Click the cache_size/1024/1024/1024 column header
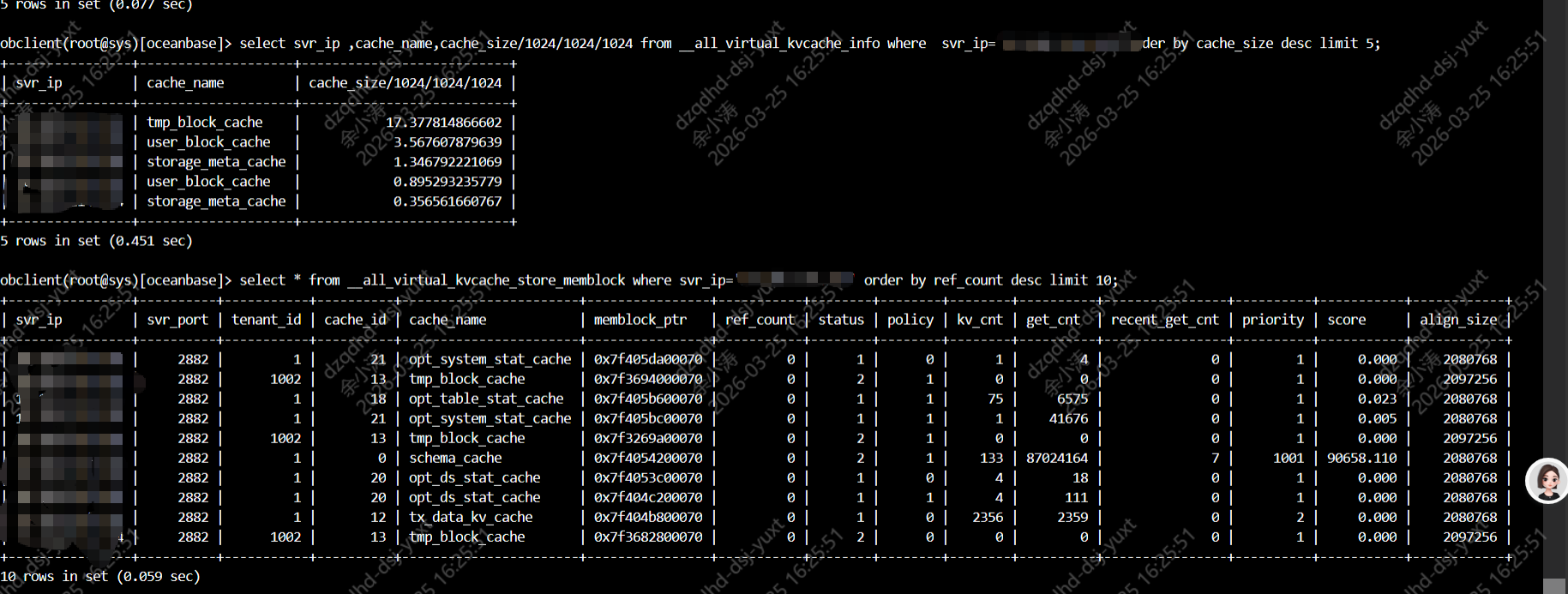The height and width of the screenshot is (594, 1568). pos(405,83)
